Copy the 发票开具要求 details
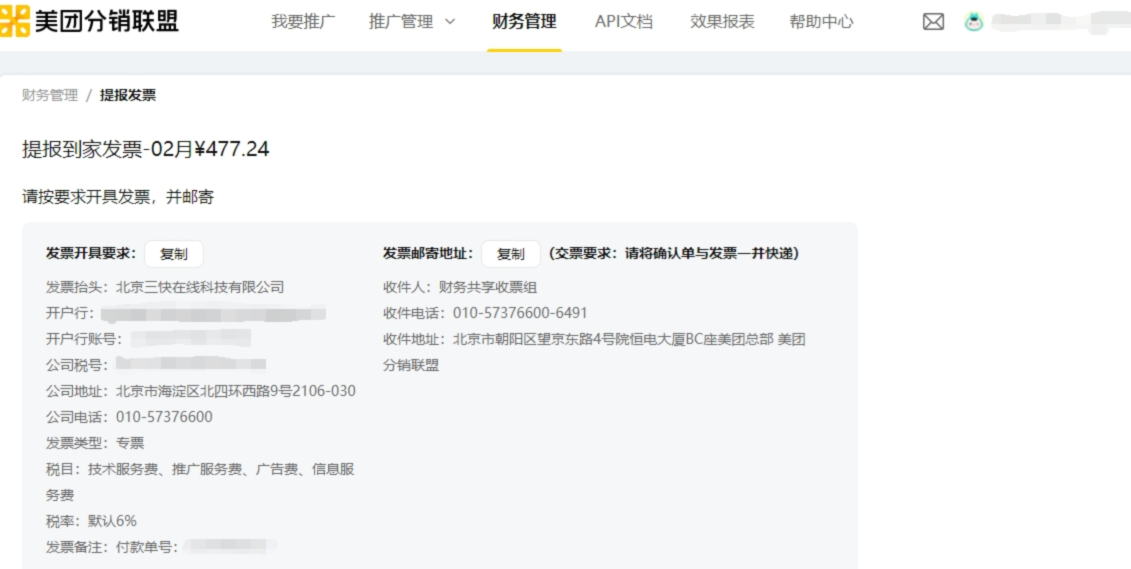Viewport: 1131px width, 569px height. pyautogui.click(x=174, y=254)
